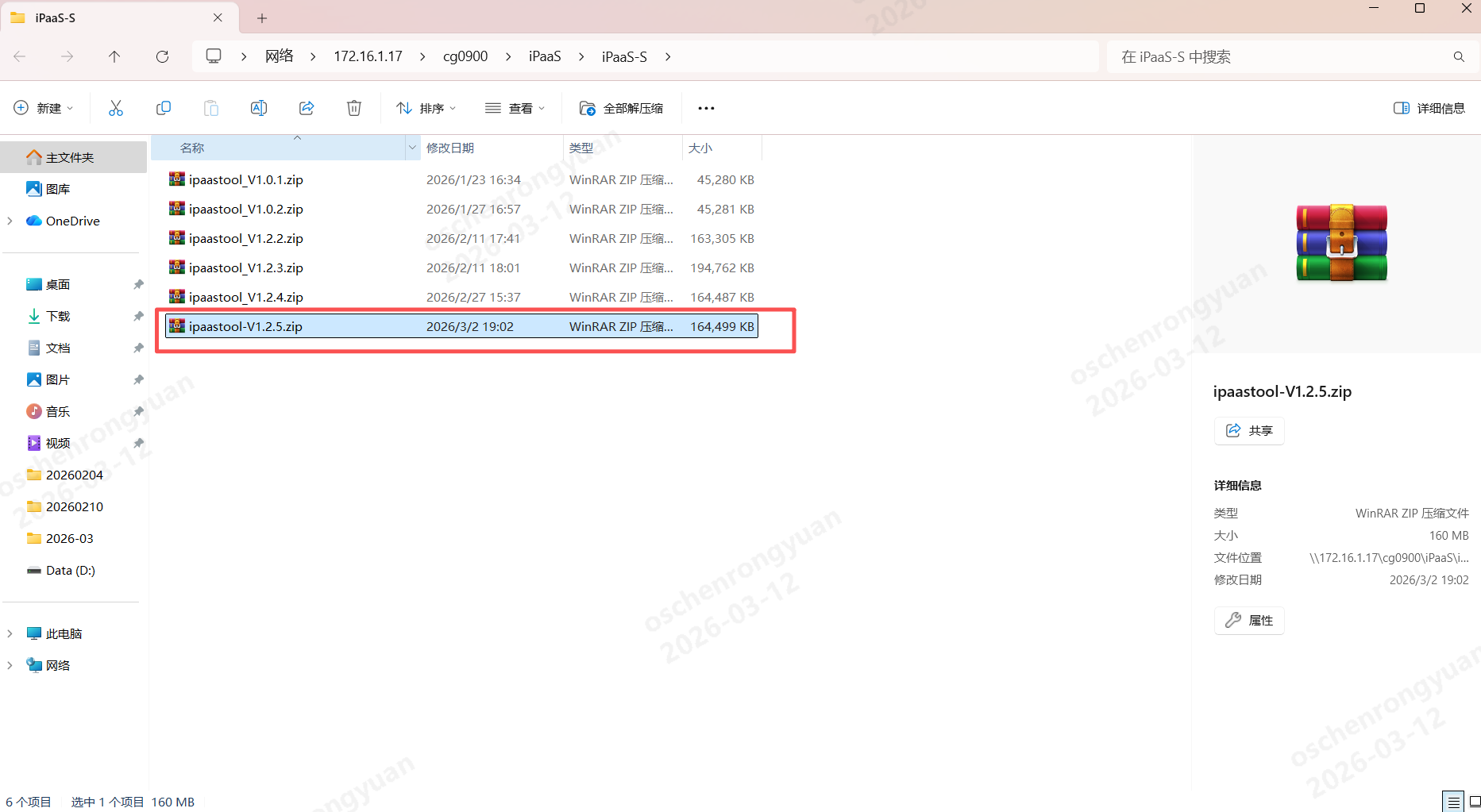
Task: Switch to large thumbnails view in status bar
Action: pyautogui.click(x=1474, y=802)
